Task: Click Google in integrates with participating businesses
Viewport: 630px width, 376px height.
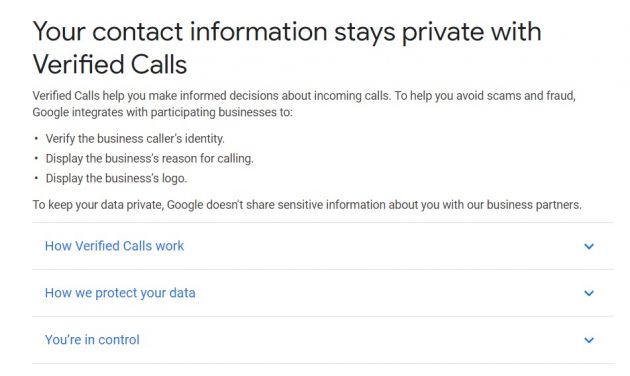Action: pyautogui.click(x=51, y=112)
